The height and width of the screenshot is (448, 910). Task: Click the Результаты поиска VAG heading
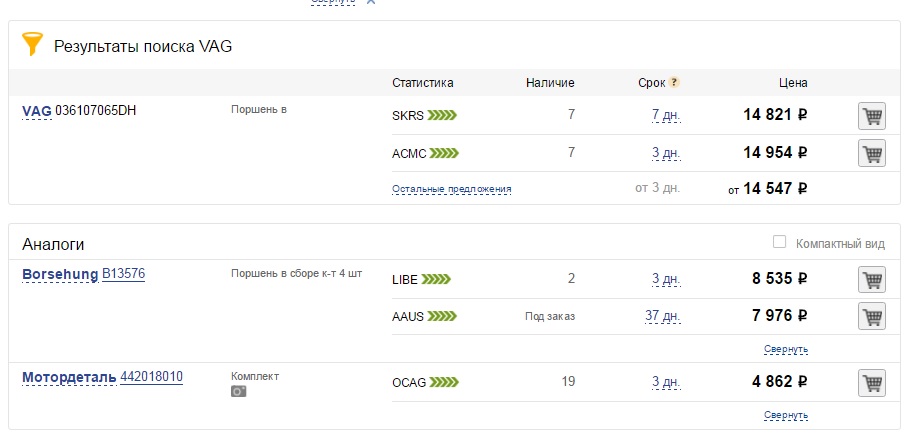[x=143, y=46]
